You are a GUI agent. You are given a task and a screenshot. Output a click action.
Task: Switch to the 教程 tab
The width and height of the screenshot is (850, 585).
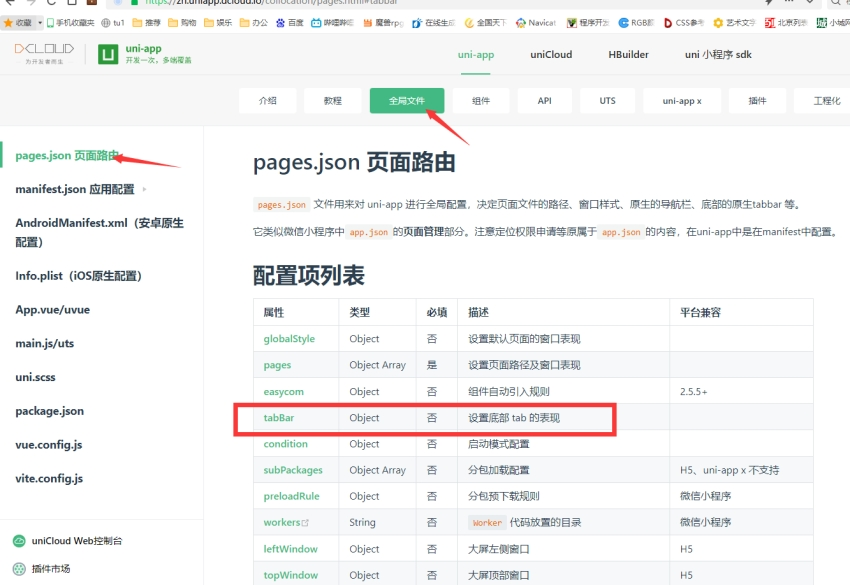[333, 101]
